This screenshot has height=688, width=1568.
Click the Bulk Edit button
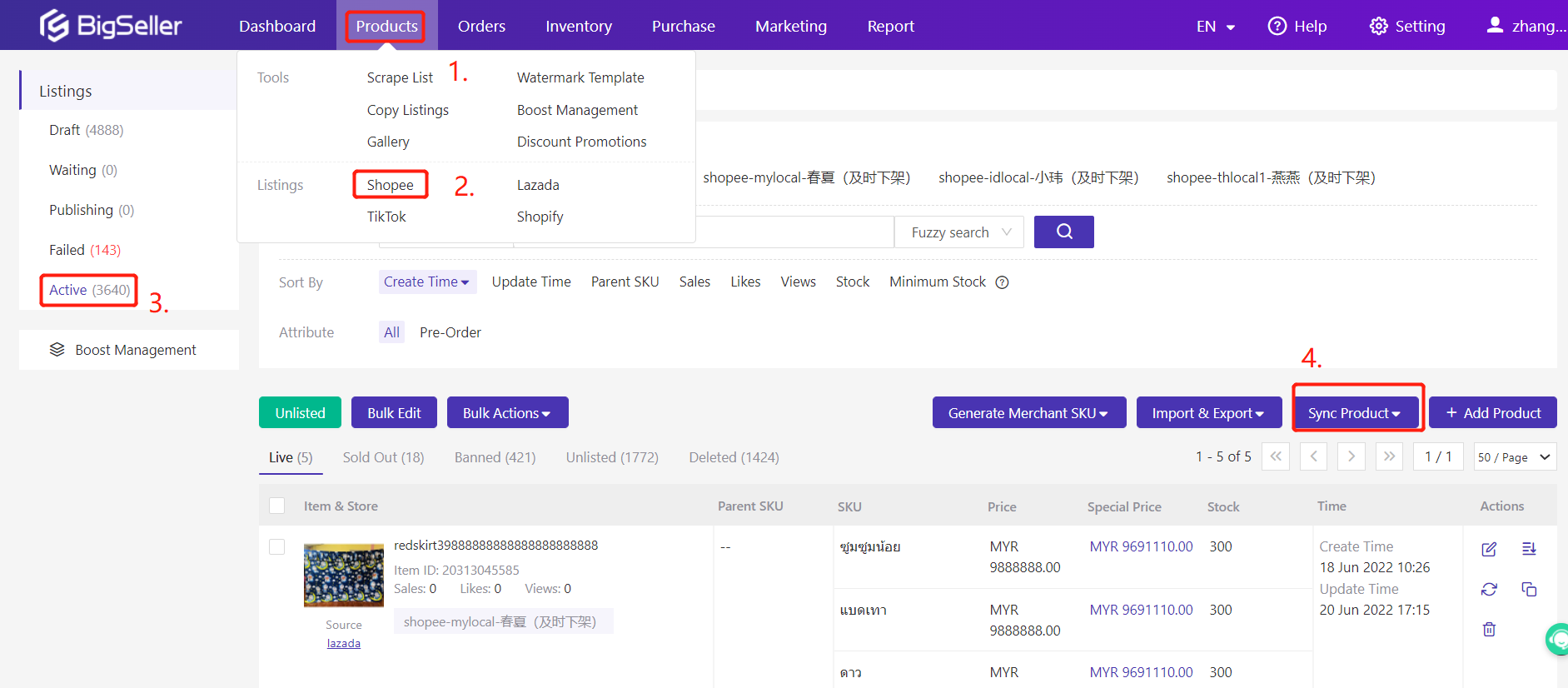394,412
